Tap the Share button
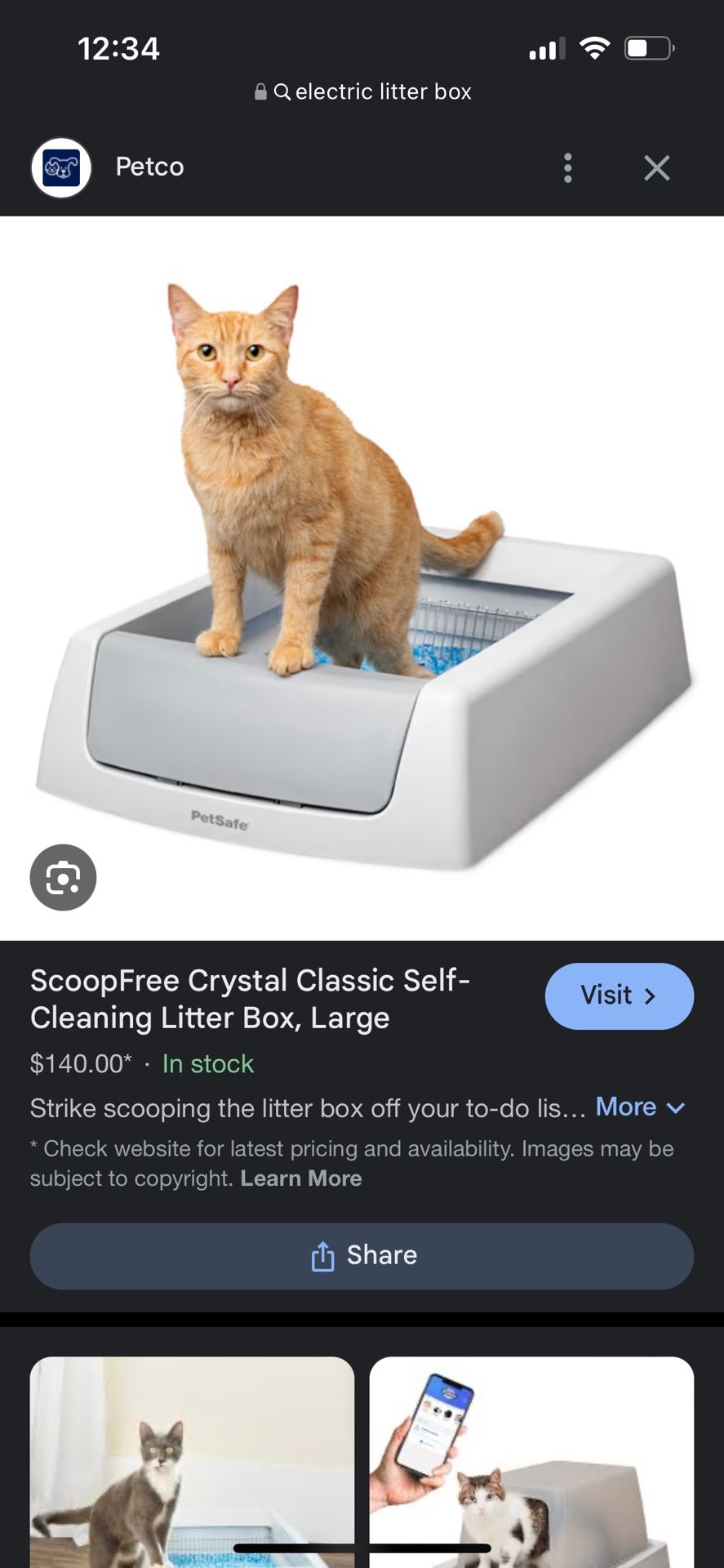This screenshot has width=724, height=1568. (x=362, y=1256)
